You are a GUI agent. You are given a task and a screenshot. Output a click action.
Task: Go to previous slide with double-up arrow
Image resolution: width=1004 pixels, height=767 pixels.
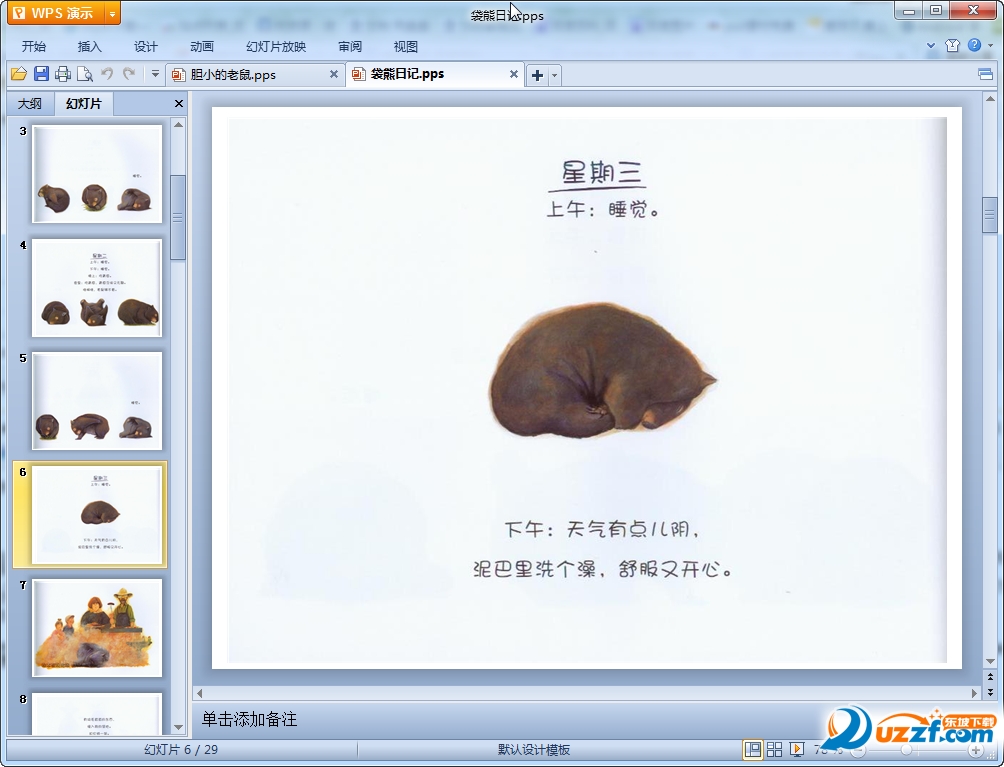pyautogui.click(x=991, y=677)
